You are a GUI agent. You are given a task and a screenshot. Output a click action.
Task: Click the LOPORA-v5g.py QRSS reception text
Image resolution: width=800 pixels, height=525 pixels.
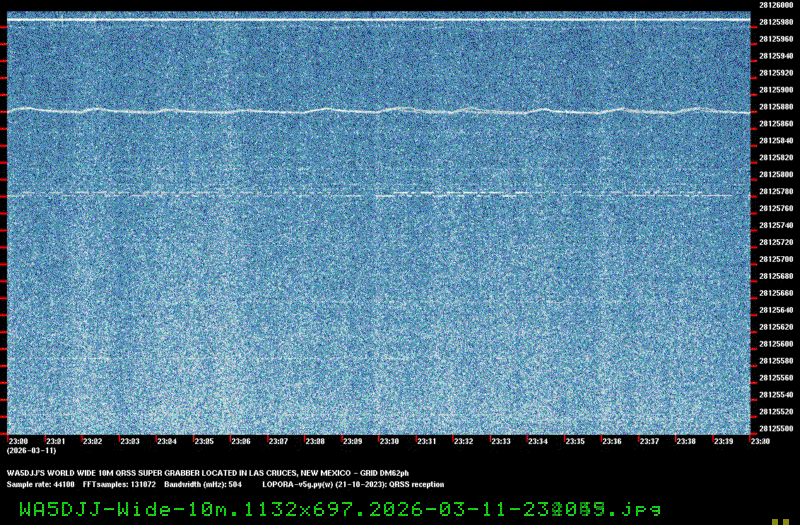352,484
